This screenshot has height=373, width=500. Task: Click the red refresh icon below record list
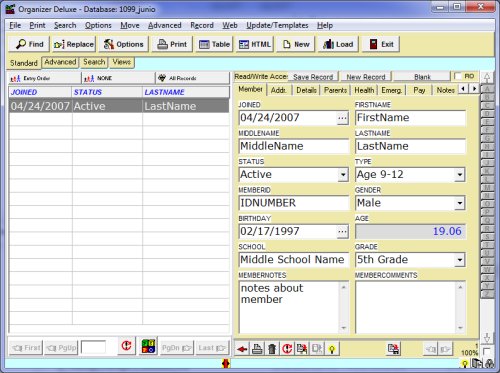tap(126, 346)
